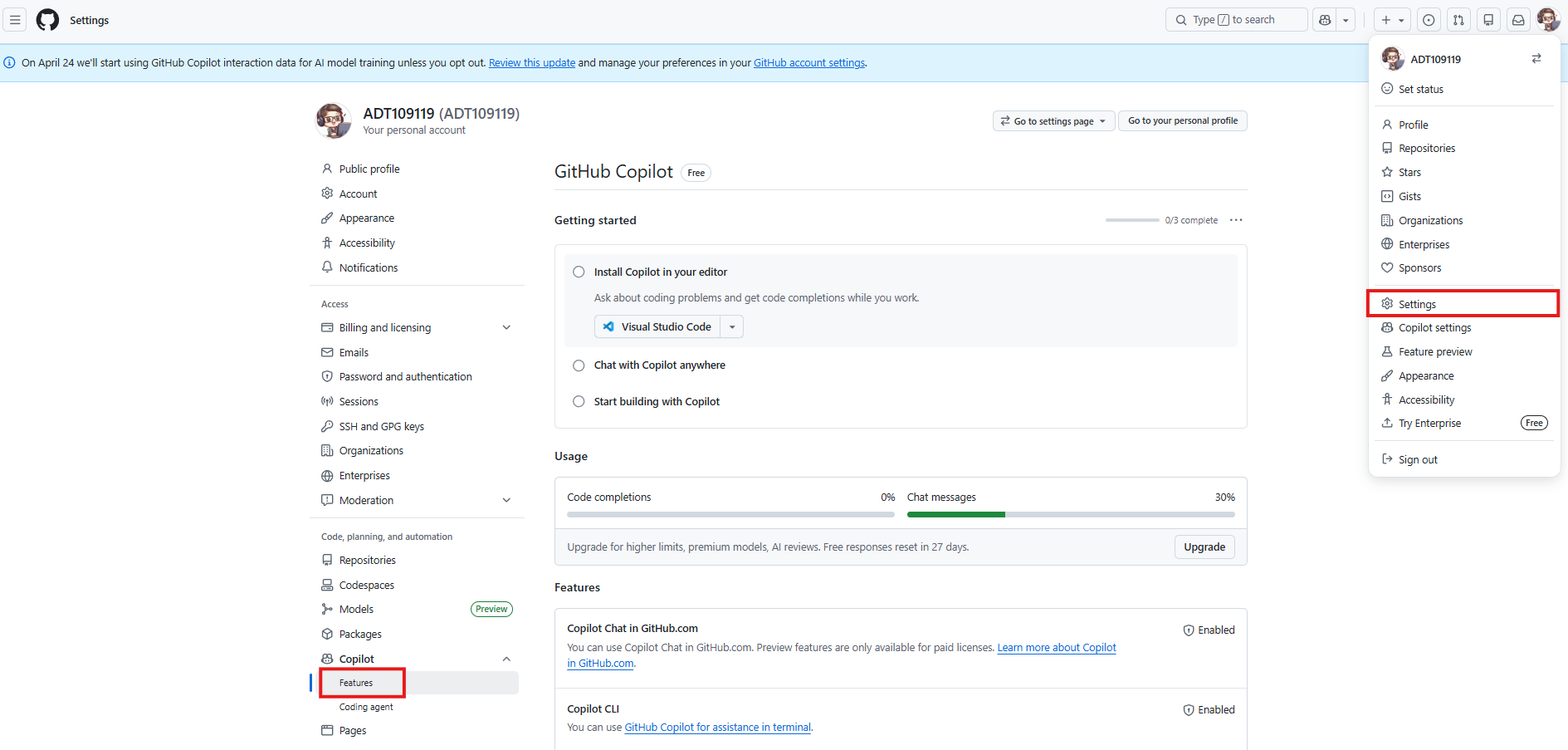The image size is (1568, 750).
Task: Go to the GitHub homepage logo
Action: point(48,20)
